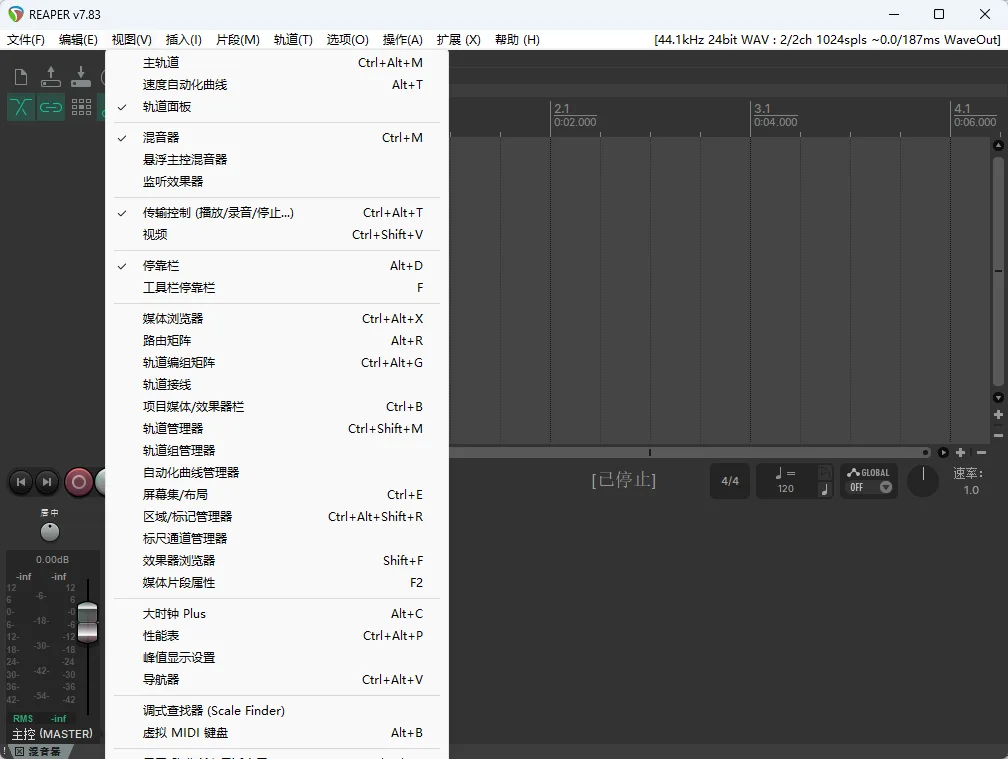Click the REAPER logo in the title bar

pyautogui.click(x=15, y=14)
